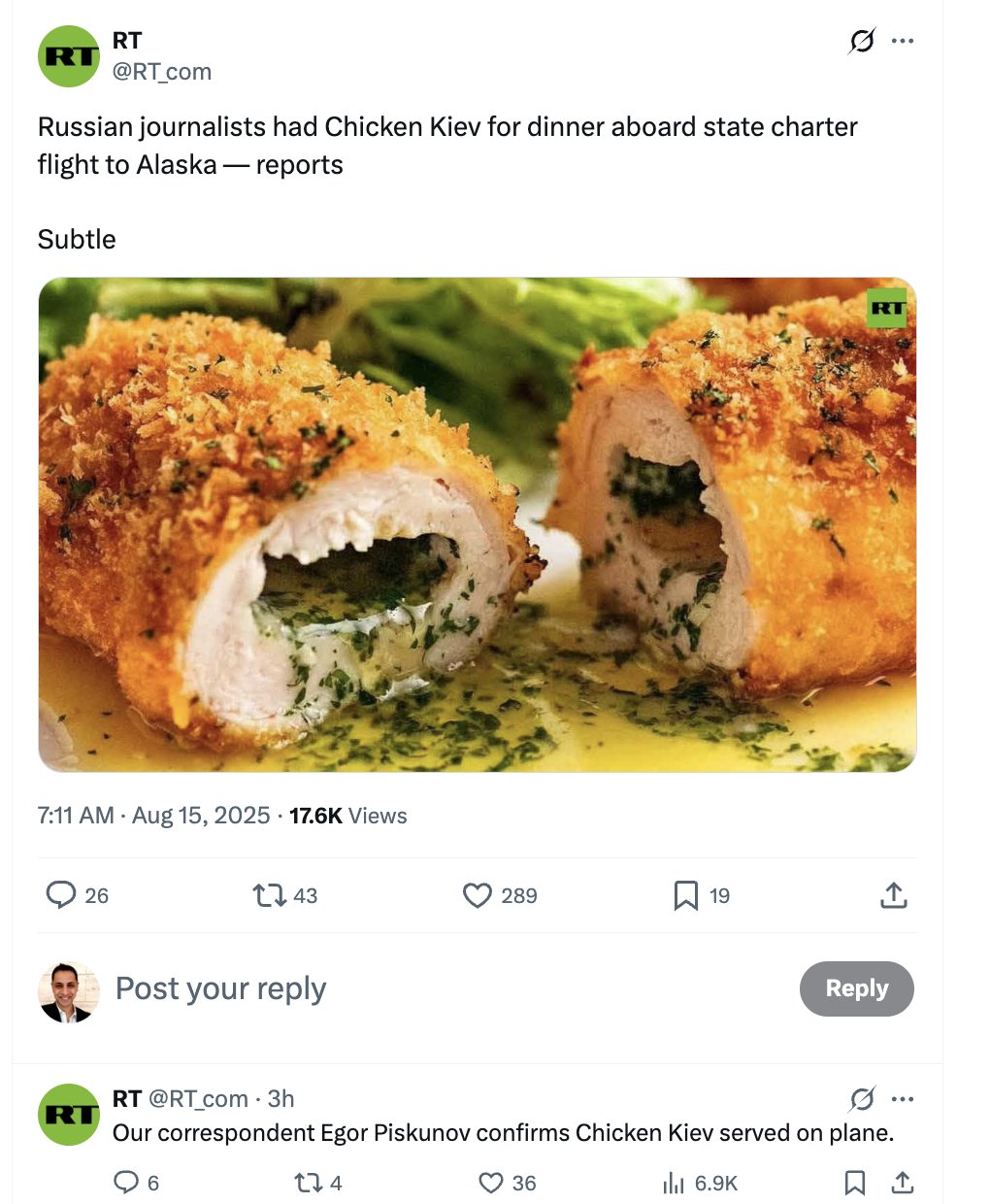Click the RT profile avatar at top

point(69,56)
